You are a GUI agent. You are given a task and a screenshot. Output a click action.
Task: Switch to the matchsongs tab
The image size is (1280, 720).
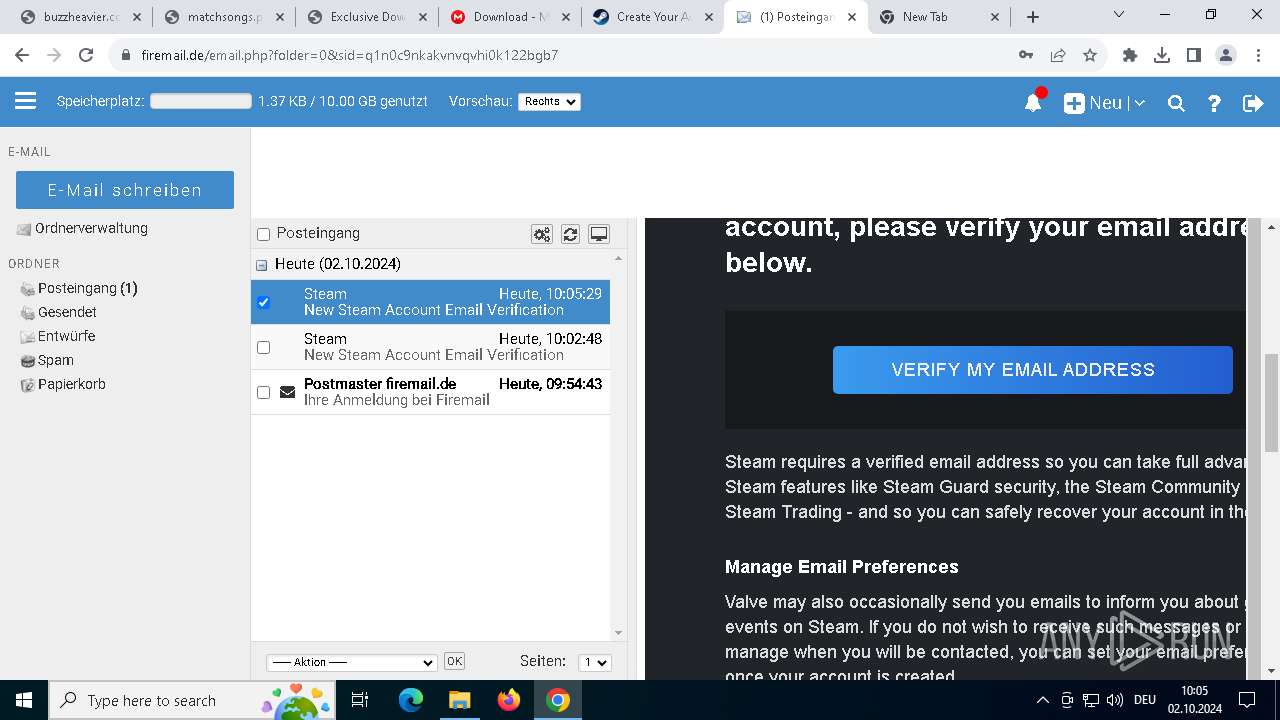[x=224, y=17]
